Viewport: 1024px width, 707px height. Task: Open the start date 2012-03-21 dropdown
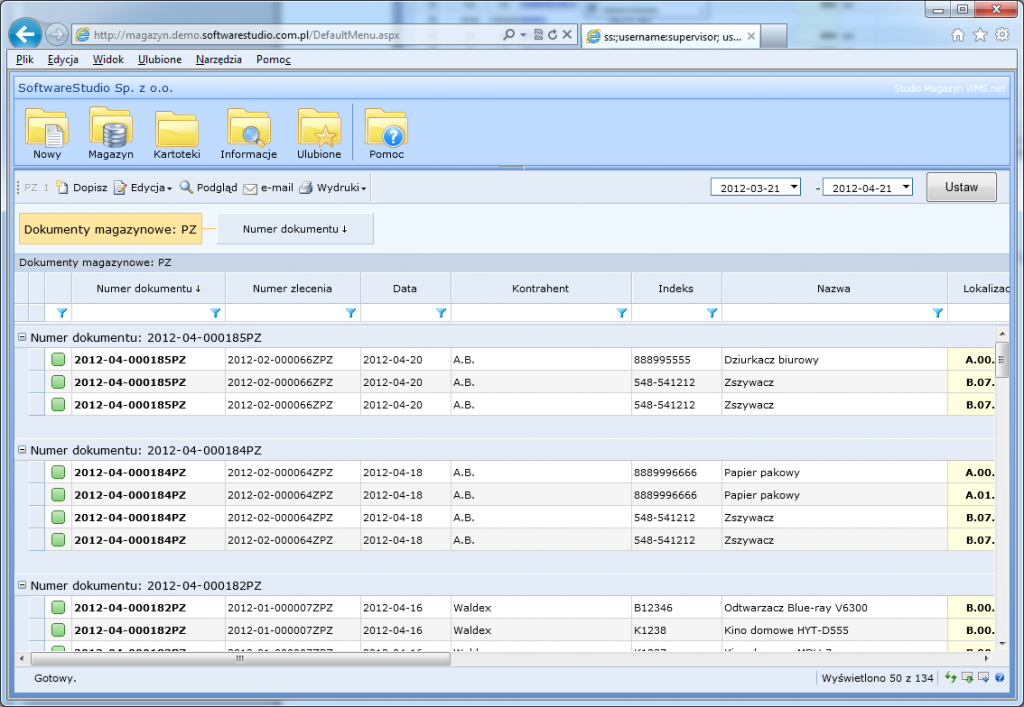click(x=794, y=188)
